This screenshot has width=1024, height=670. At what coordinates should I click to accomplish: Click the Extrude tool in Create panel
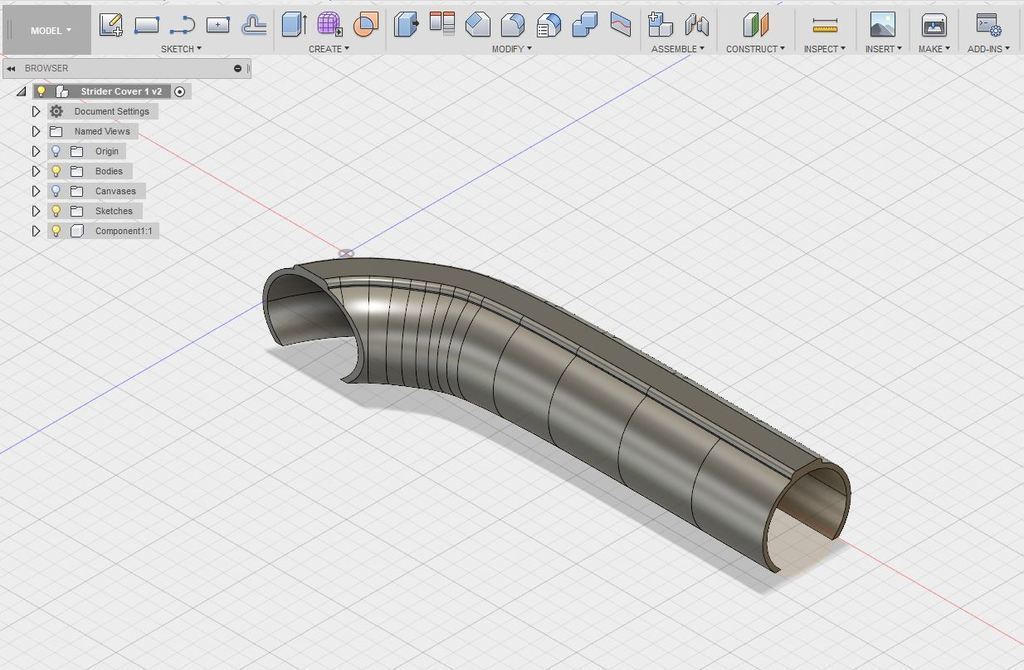tap(294, 22)
